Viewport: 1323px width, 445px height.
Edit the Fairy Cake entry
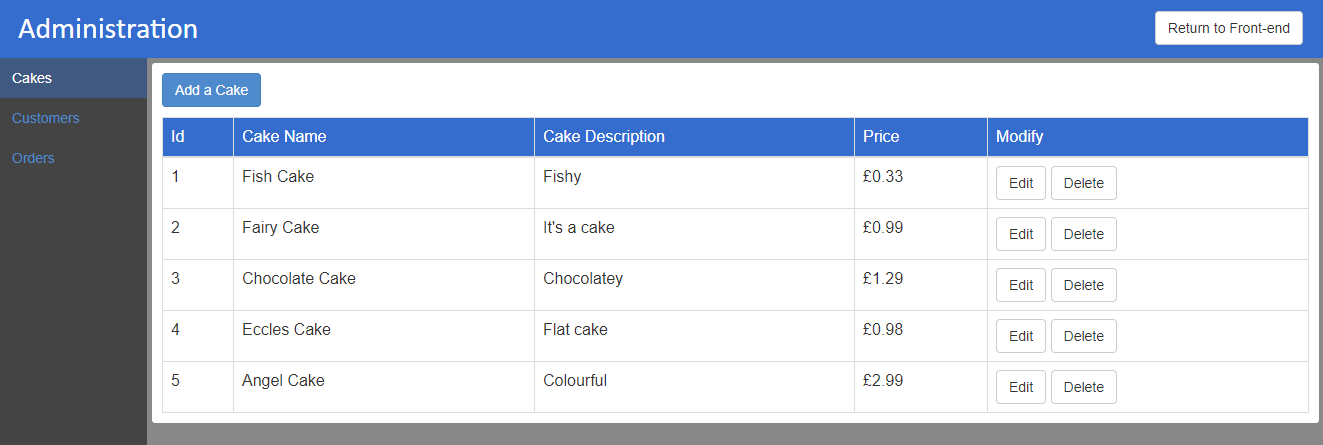click(x=1020, y=234)
